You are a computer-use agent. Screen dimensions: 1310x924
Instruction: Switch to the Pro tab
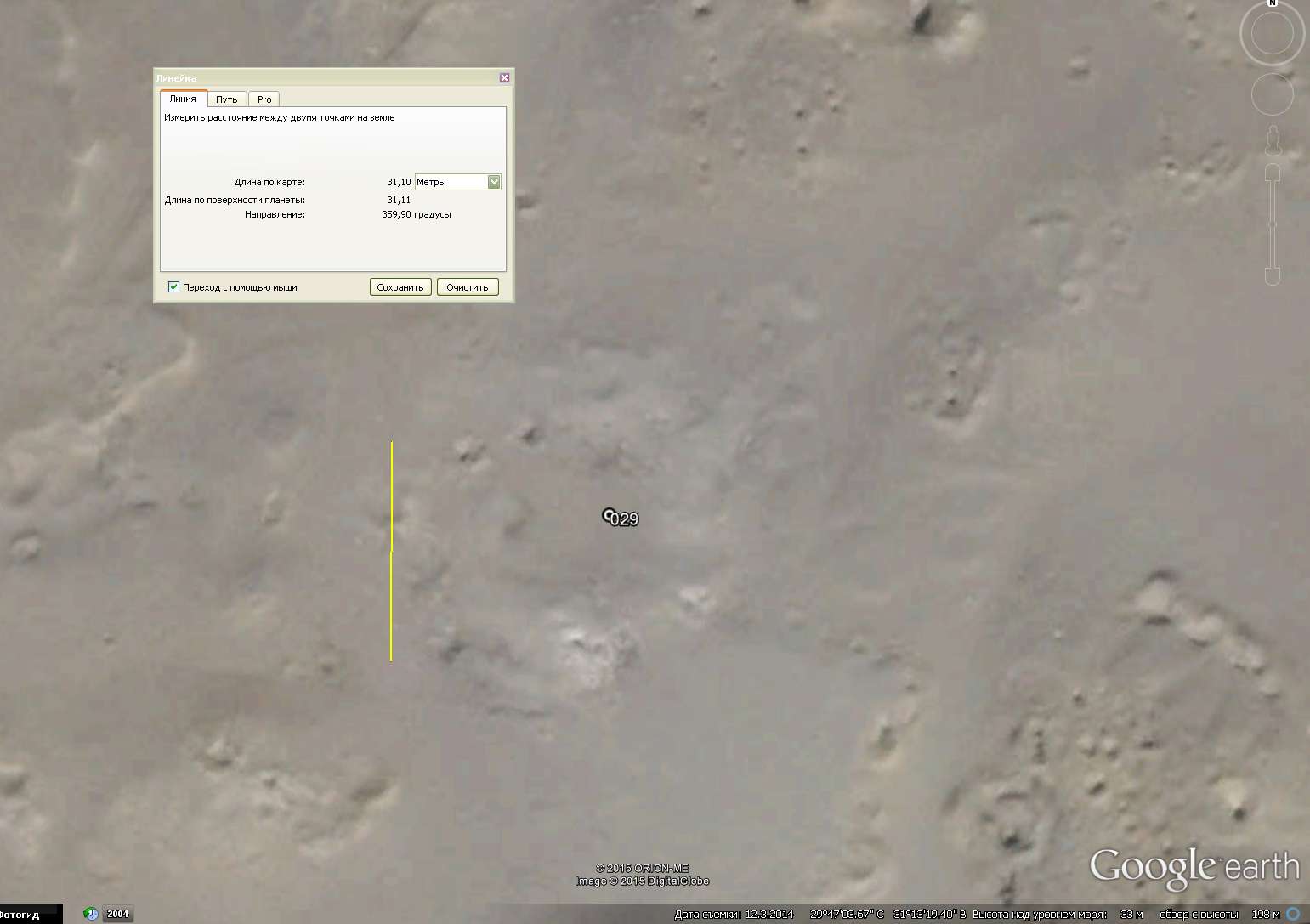[264, 99]
